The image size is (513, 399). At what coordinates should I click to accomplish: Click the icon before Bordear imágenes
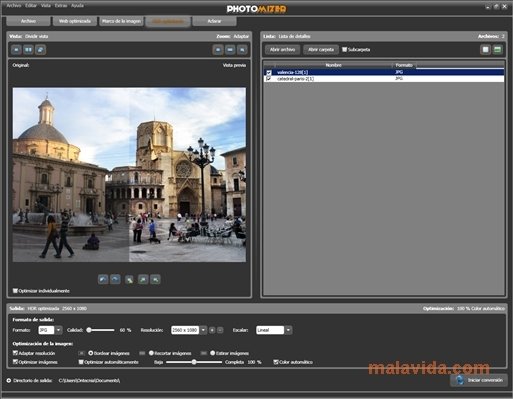[81, 353]
